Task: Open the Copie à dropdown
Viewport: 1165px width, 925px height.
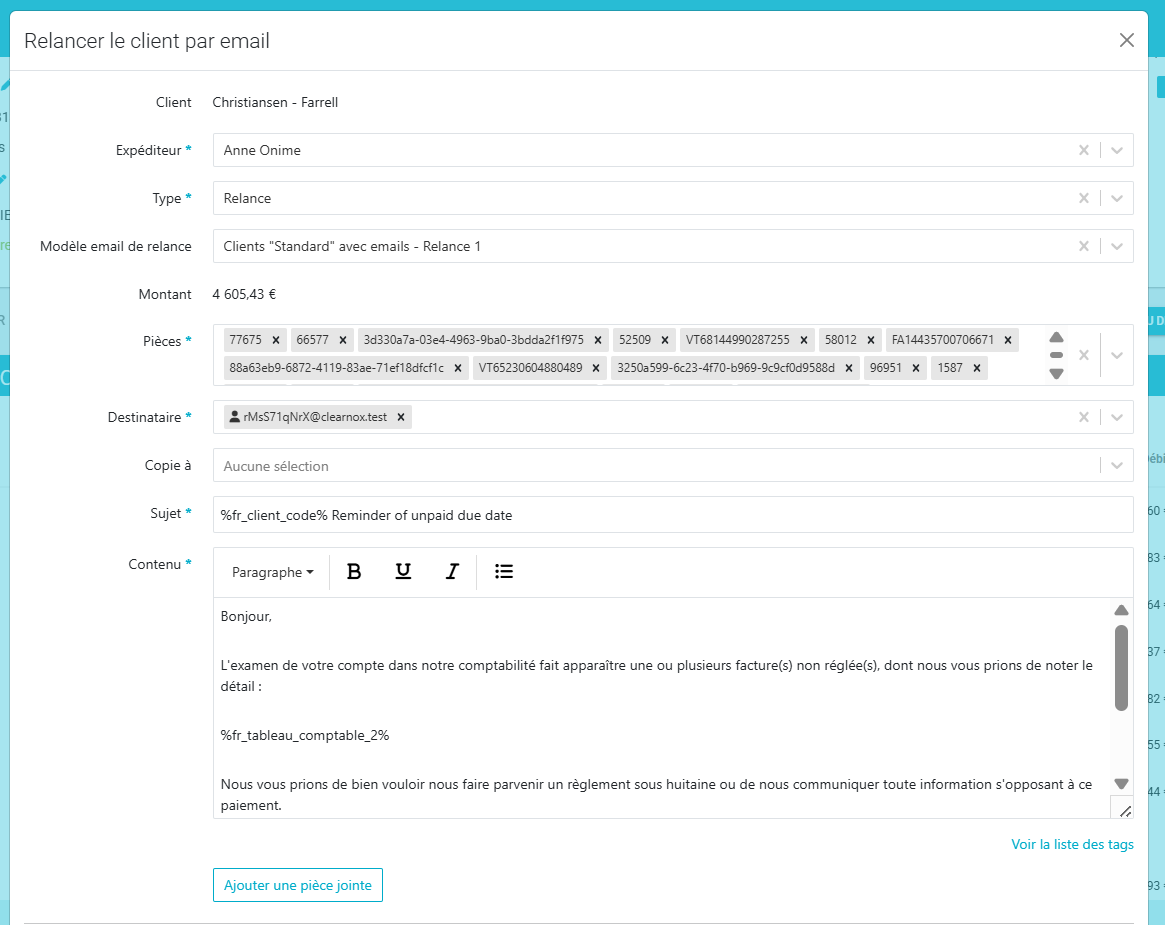Action: (x=1116, y=465)
